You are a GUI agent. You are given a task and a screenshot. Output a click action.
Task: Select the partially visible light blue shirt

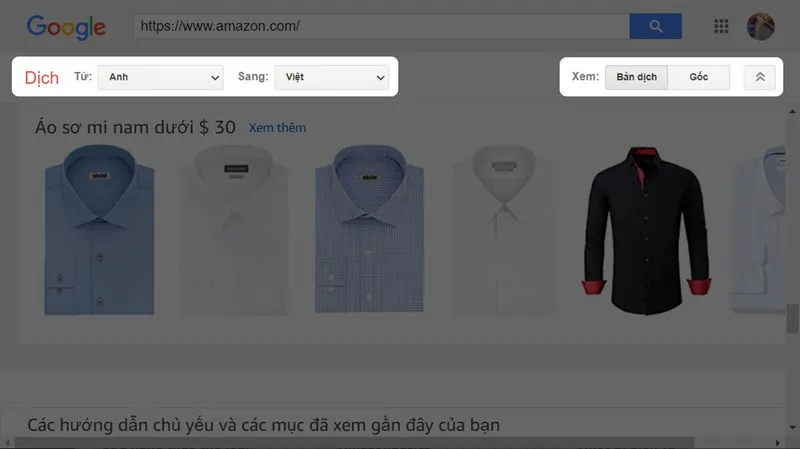point(758,230)
